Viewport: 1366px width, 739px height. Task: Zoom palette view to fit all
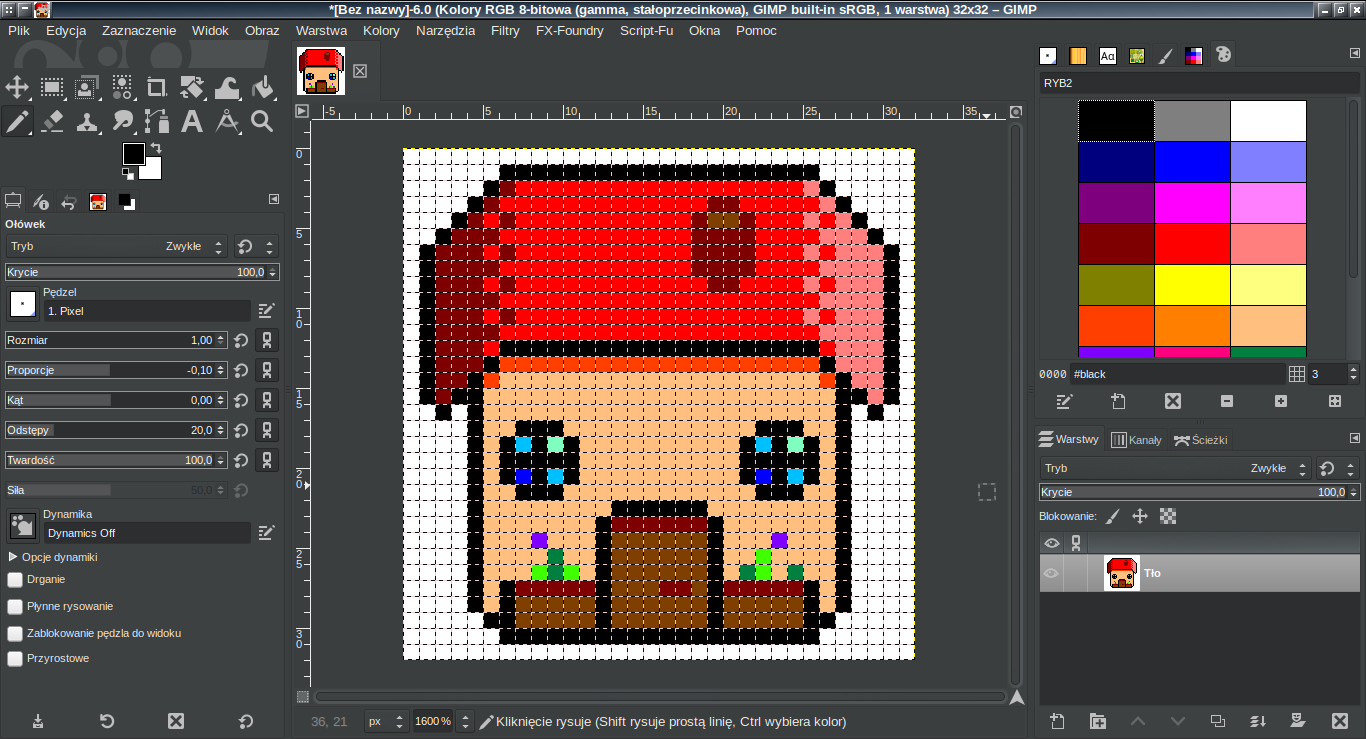pos(1334,401)
